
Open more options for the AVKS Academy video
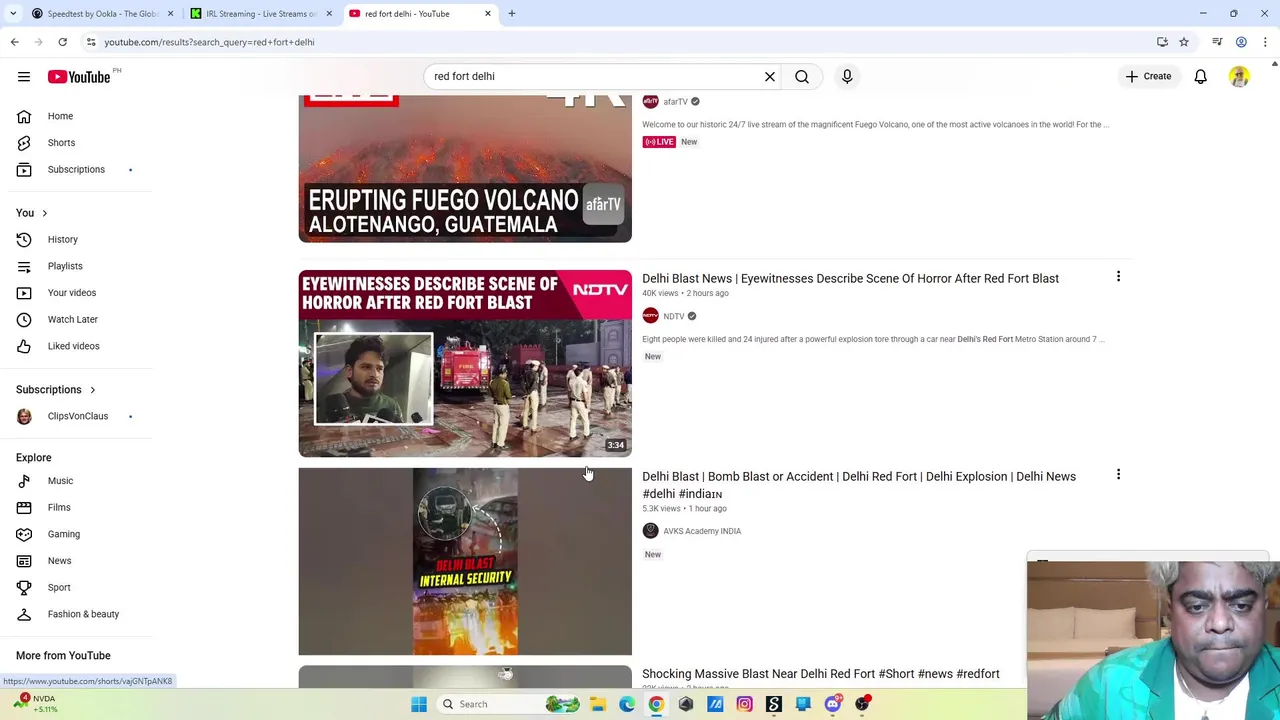pos(1118,475)
